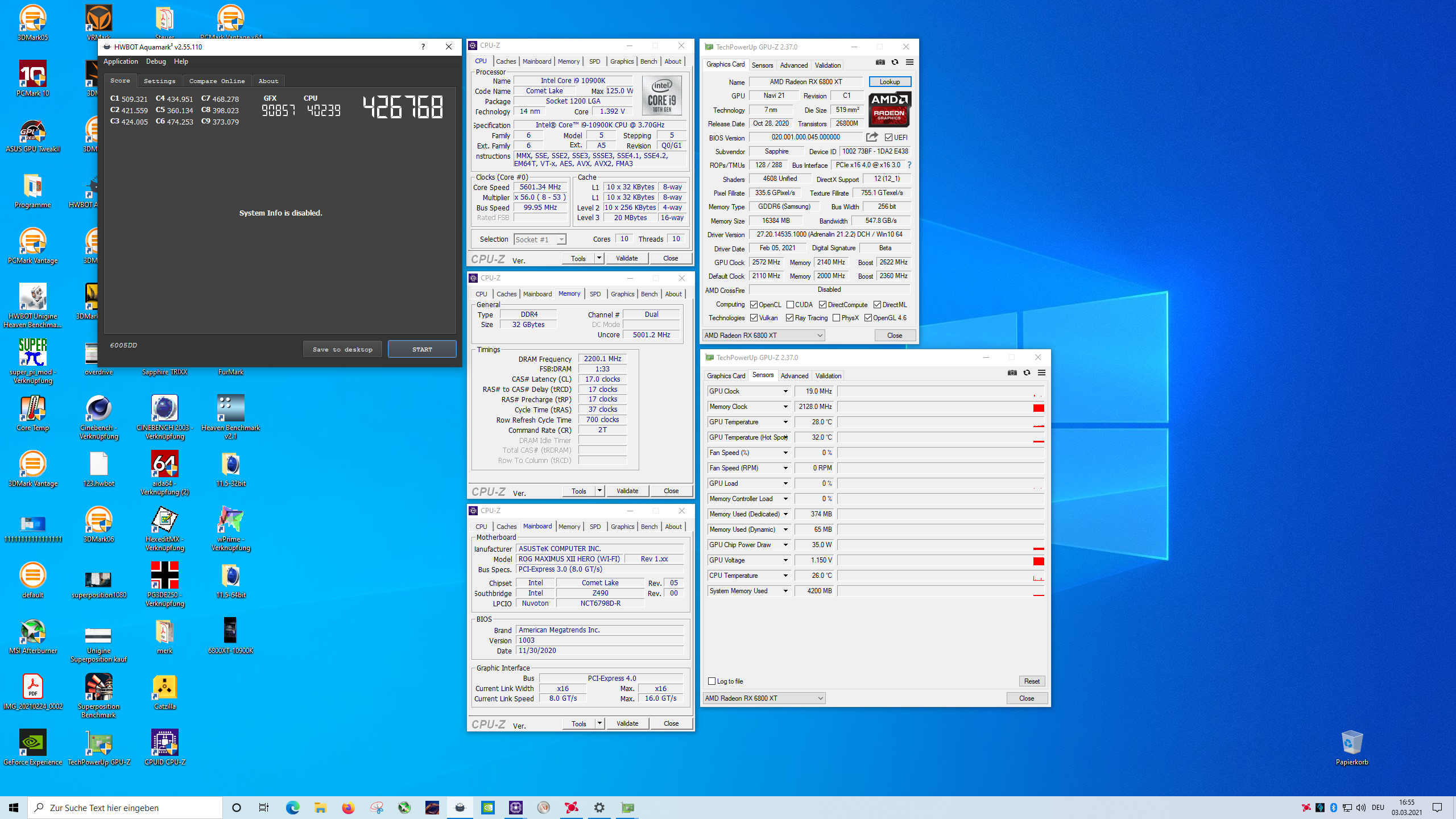Take a GPU-Z screenshot in the Graphics Card window
Screen dimensions: 1456x819
880,63
